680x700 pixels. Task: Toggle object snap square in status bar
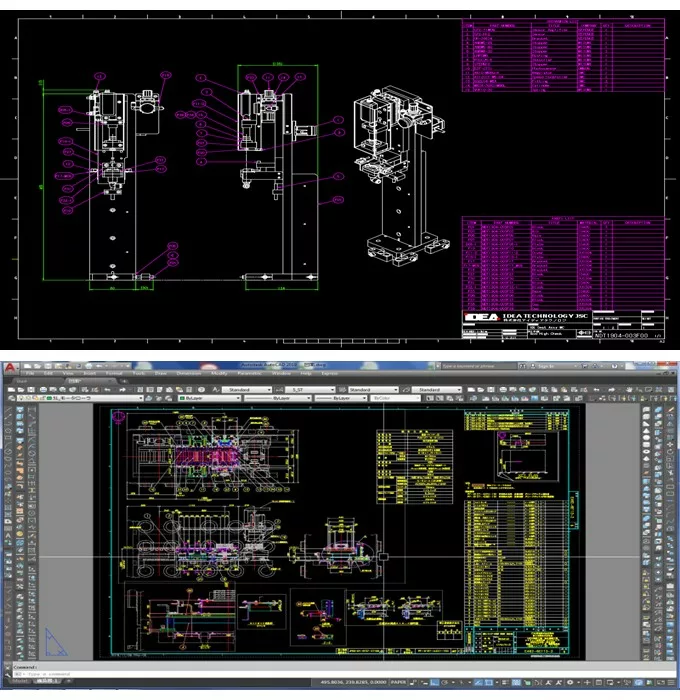(488, 682)
